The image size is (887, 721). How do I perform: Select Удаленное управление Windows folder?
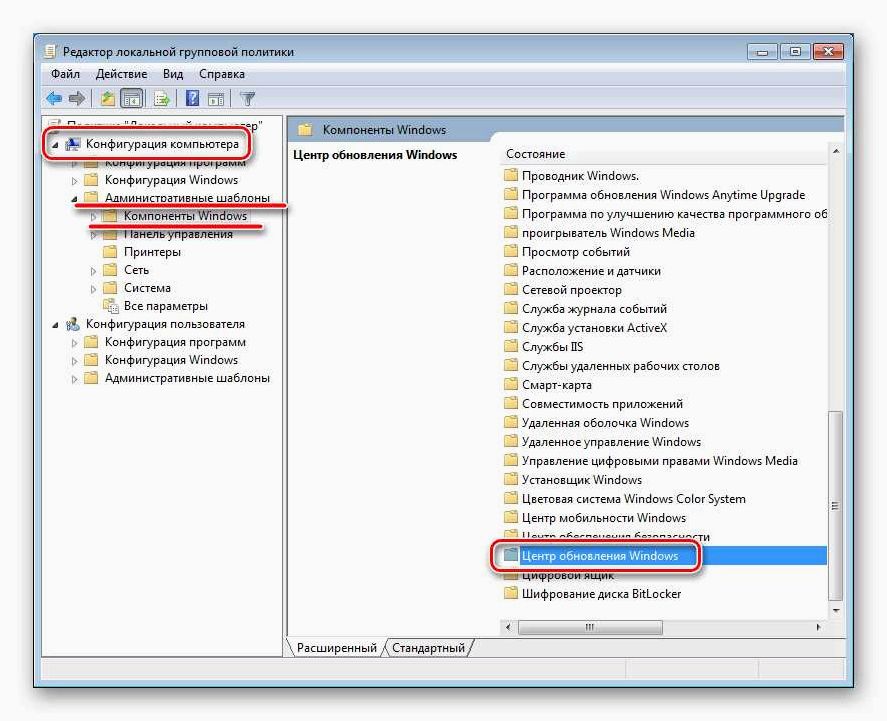pos(611,442)
